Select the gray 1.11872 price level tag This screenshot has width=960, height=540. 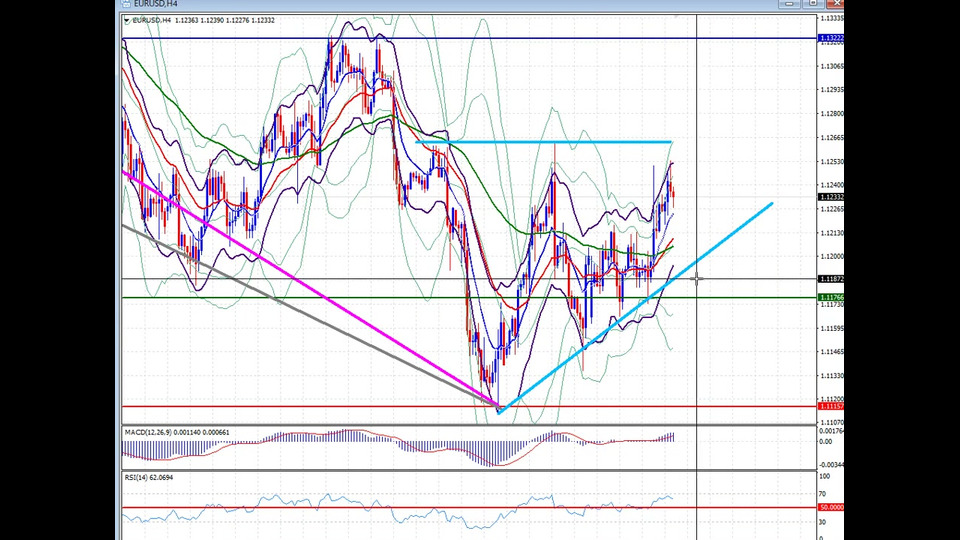(x=831, y=279)
